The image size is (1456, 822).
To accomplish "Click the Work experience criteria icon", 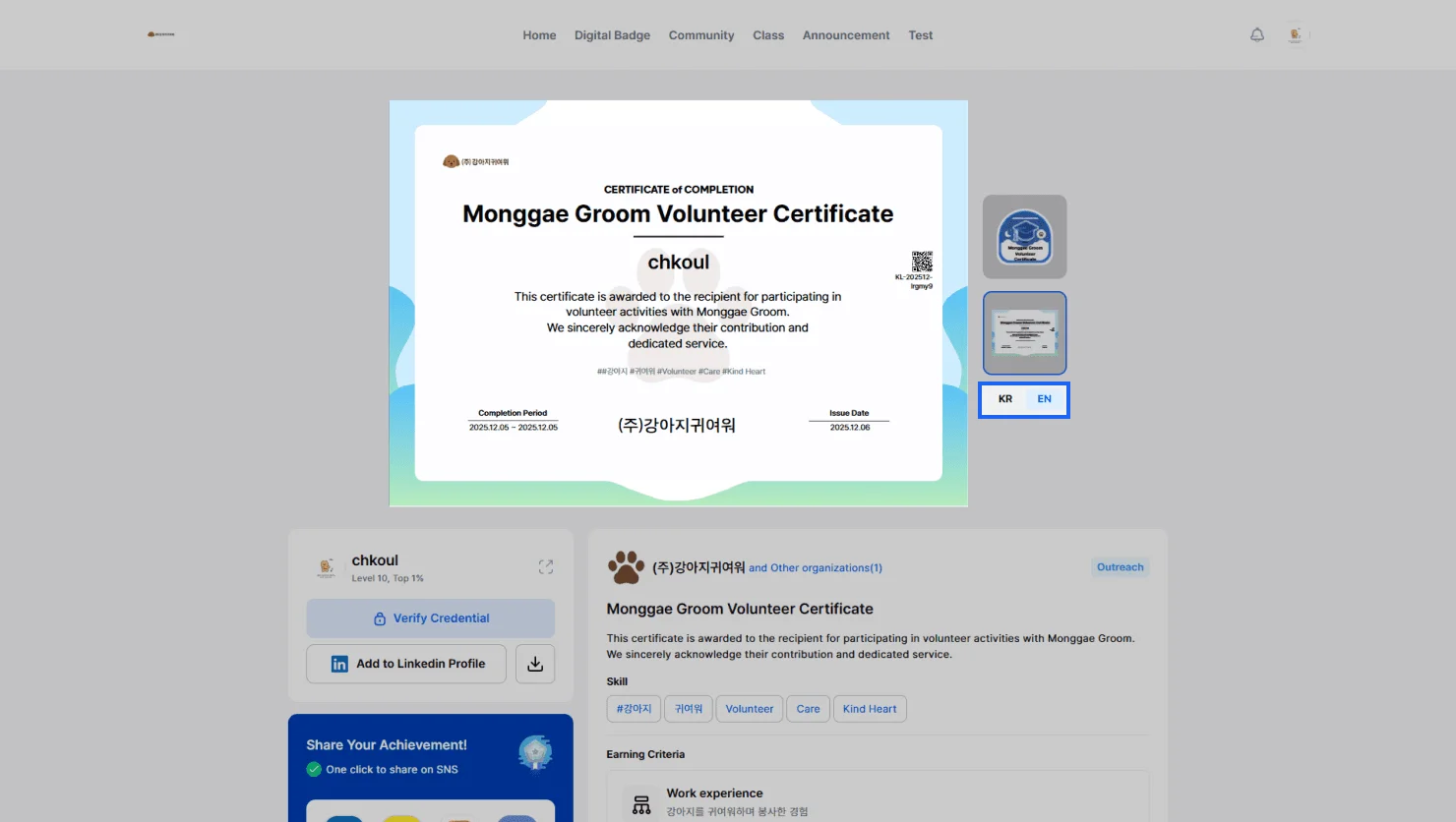I will (x=641, y=804).
